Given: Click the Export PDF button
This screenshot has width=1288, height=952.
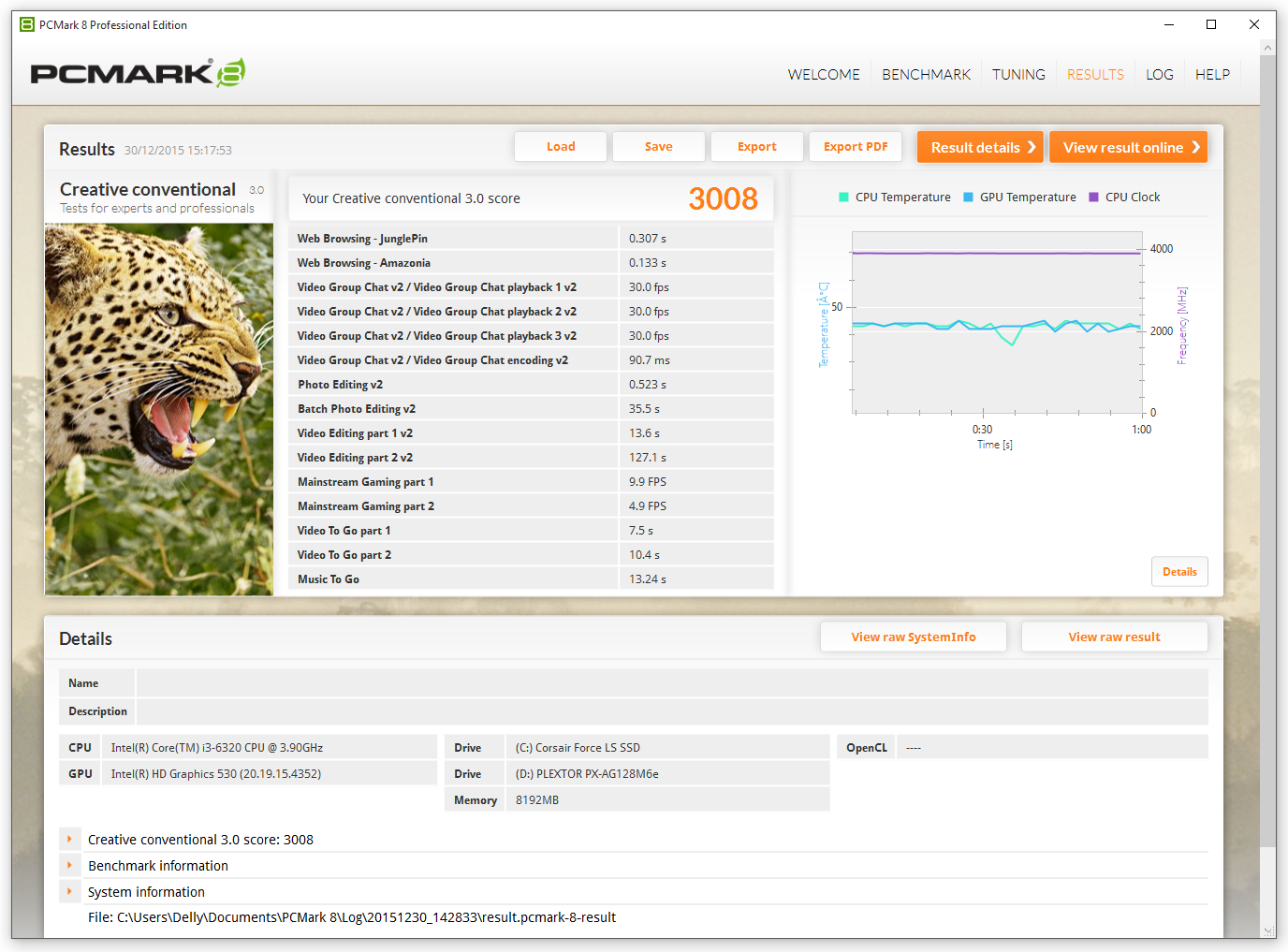Looking at the screenshot, I should coord(856,147).
